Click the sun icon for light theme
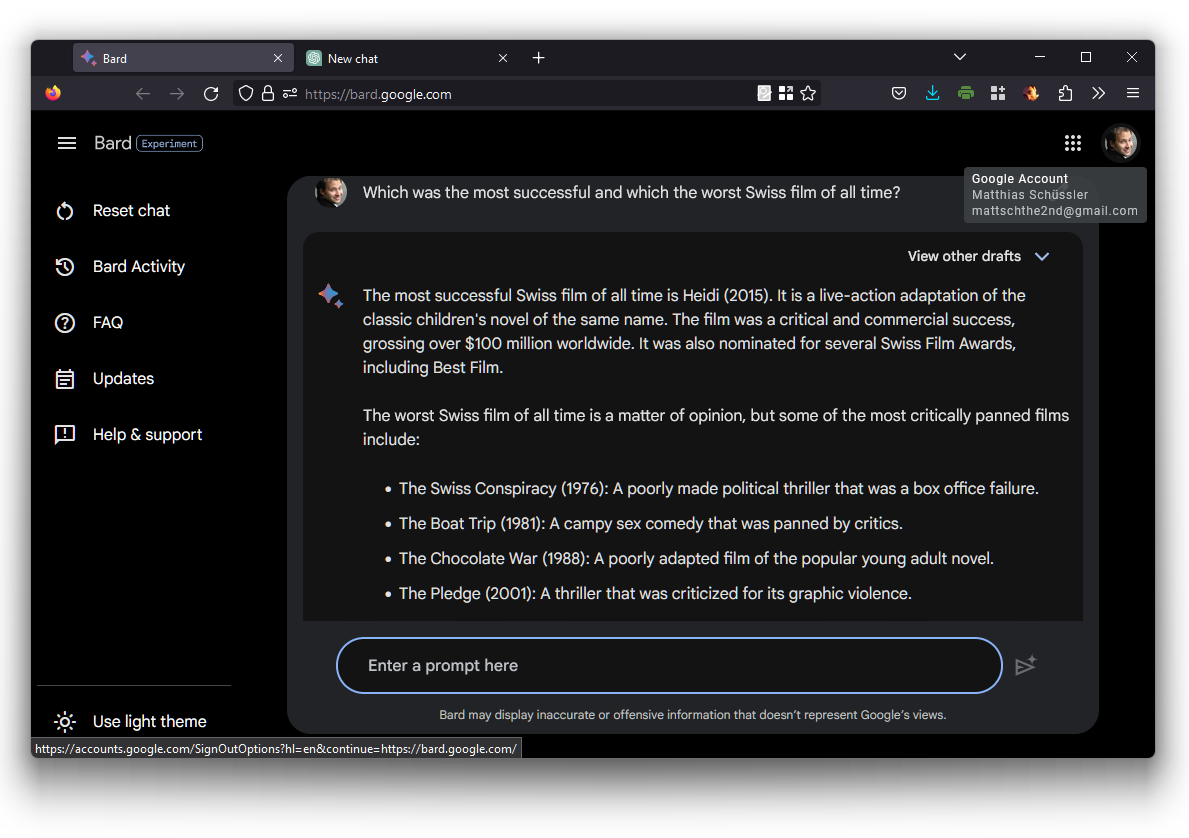 (65, 721)
